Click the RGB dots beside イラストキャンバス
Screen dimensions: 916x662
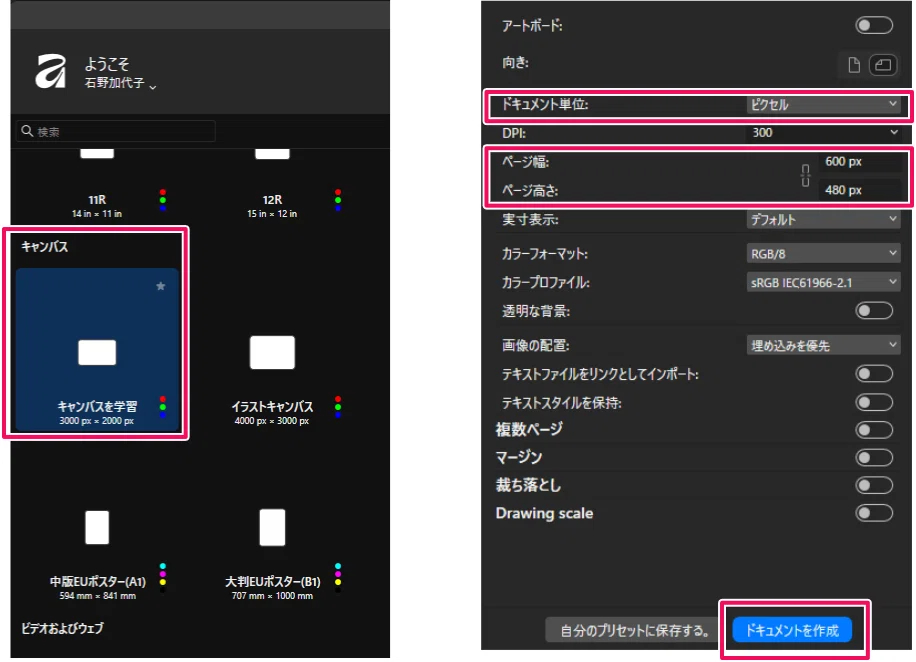tap(338, 407)
